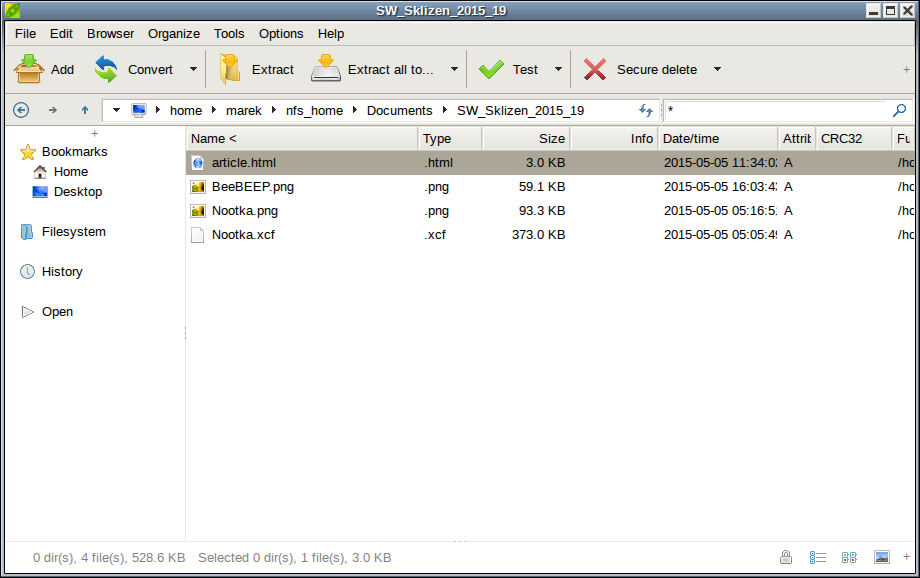Click the green Test checkmark icon
The image size is (920, 578).
coord(491,69)
